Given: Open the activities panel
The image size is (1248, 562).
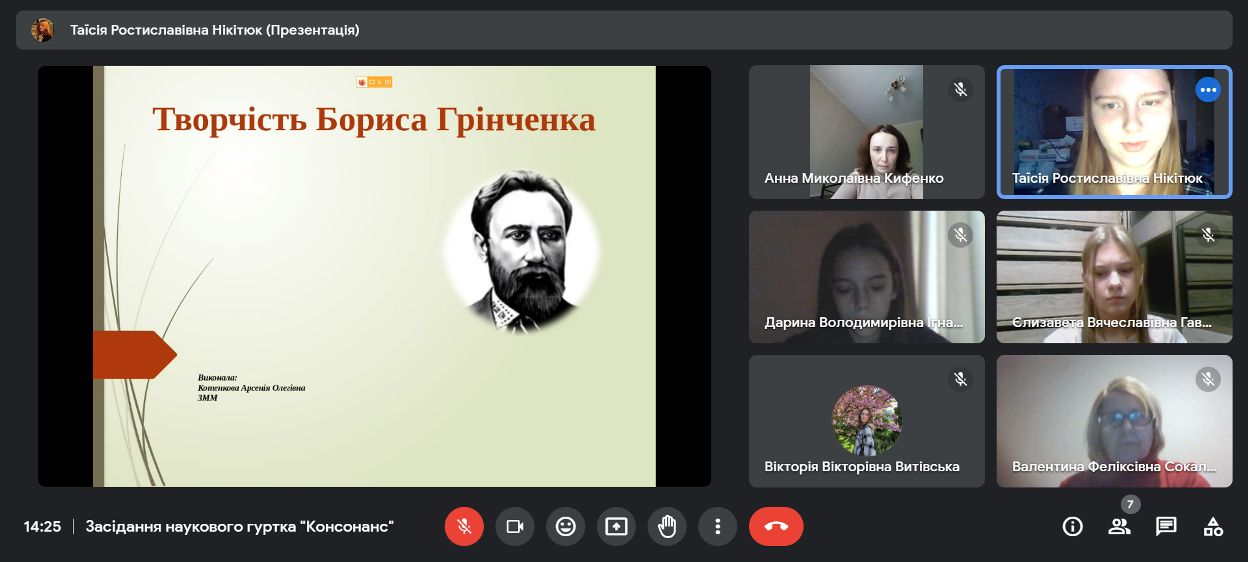Looking at the screenshot, I should pyautogui.click(x=1213, y=526).
